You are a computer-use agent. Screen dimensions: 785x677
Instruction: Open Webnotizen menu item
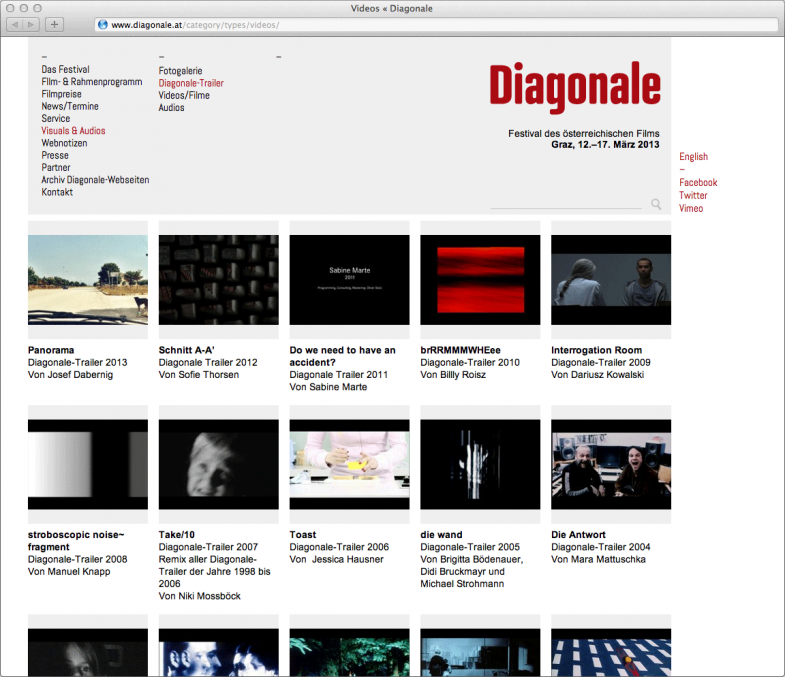point(64,143)
